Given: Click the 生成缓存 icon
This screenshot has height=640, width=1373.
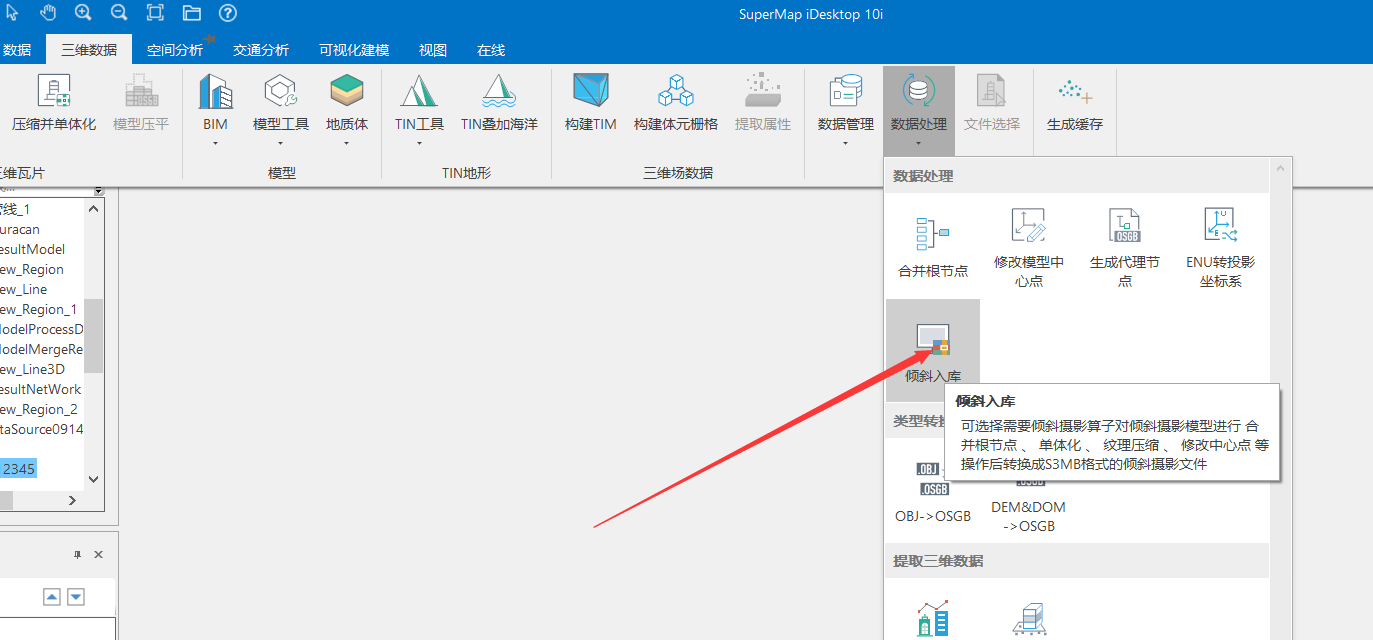Looking at the screenshot, I should coord(1075,91).
